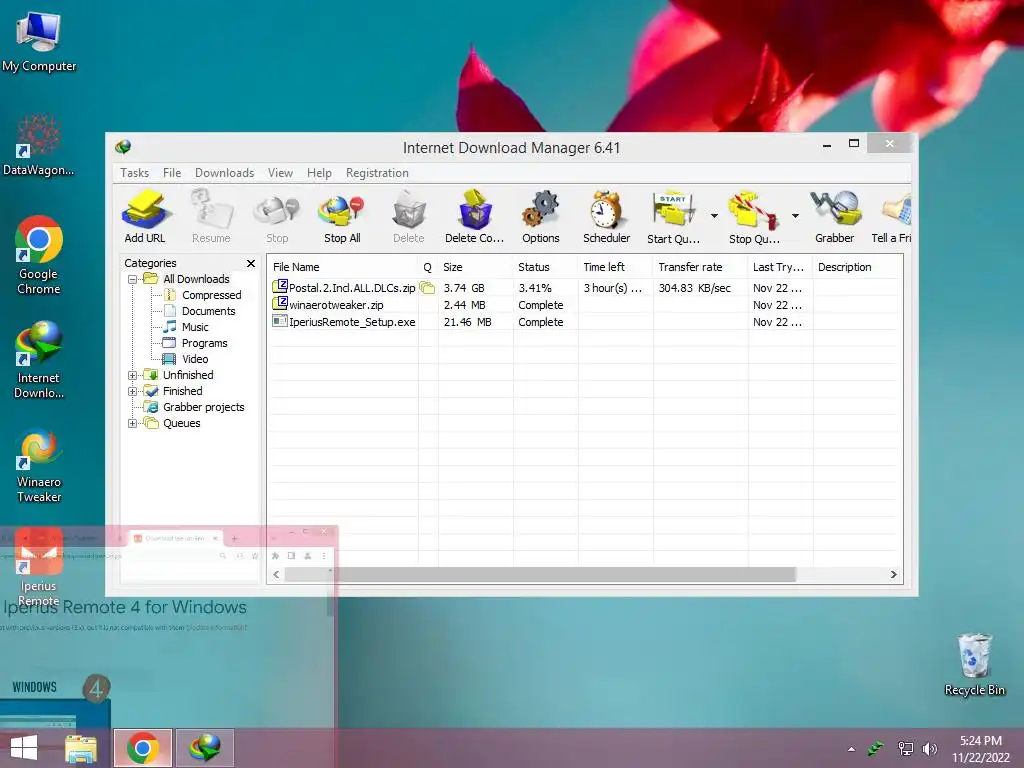Sort by Description column header

pyautogui.click(x=857, y=267)
